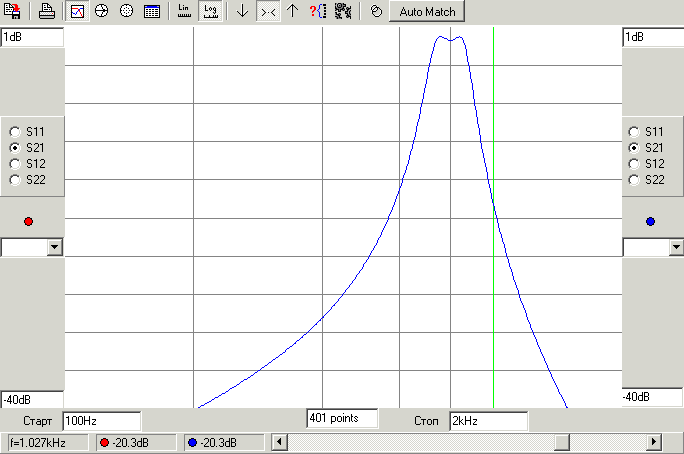Click the start frequency 100Hz field

pyautogui.click(x=102, y=421)
